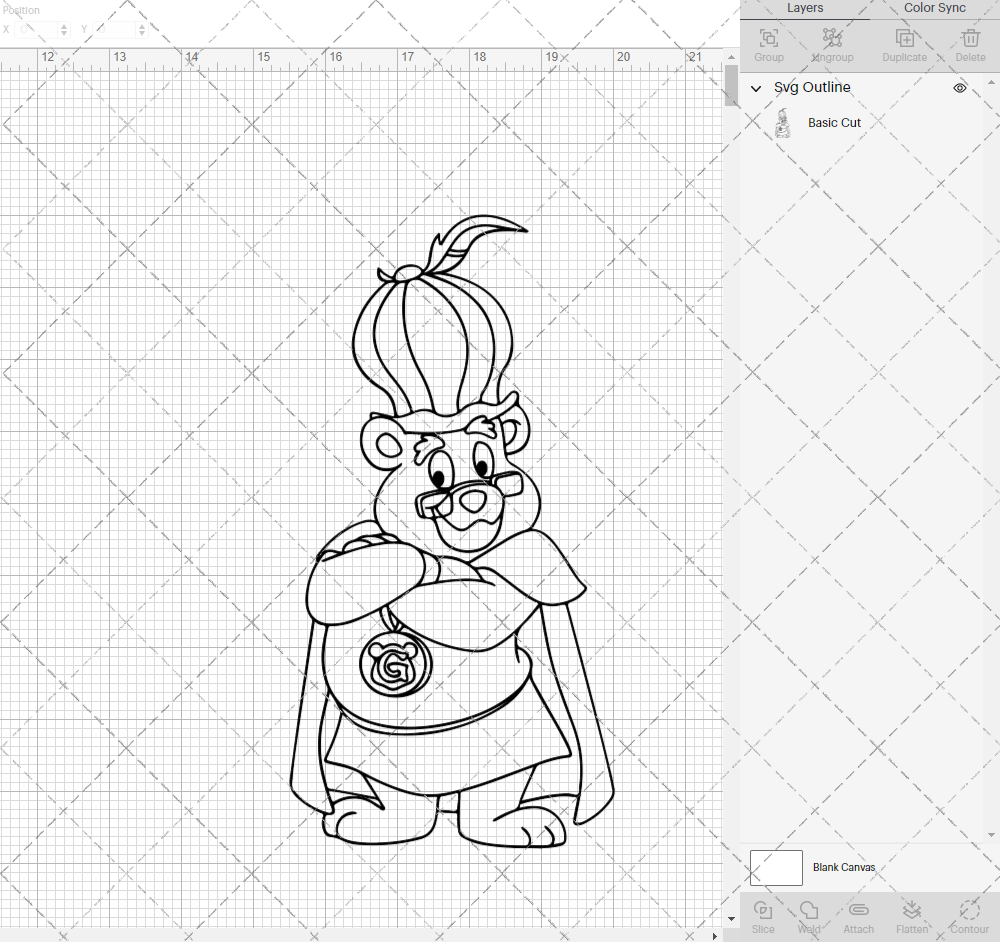This screenshot has width=1000, height=942.
Task: Increase the Y position with the stepper
Action: click(141, 27)
